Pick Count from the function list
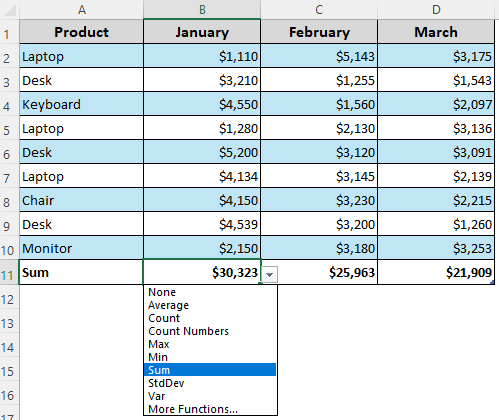The width and height of the screenshot is (499, 420). (210, 318)
